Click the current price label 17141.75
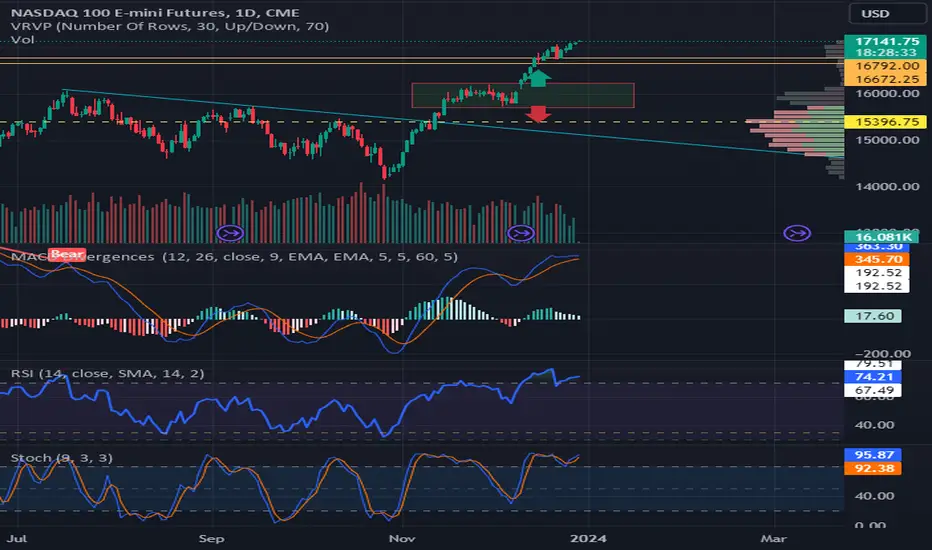The height and width of the screenshot is (550, 932). coord(886,41)
